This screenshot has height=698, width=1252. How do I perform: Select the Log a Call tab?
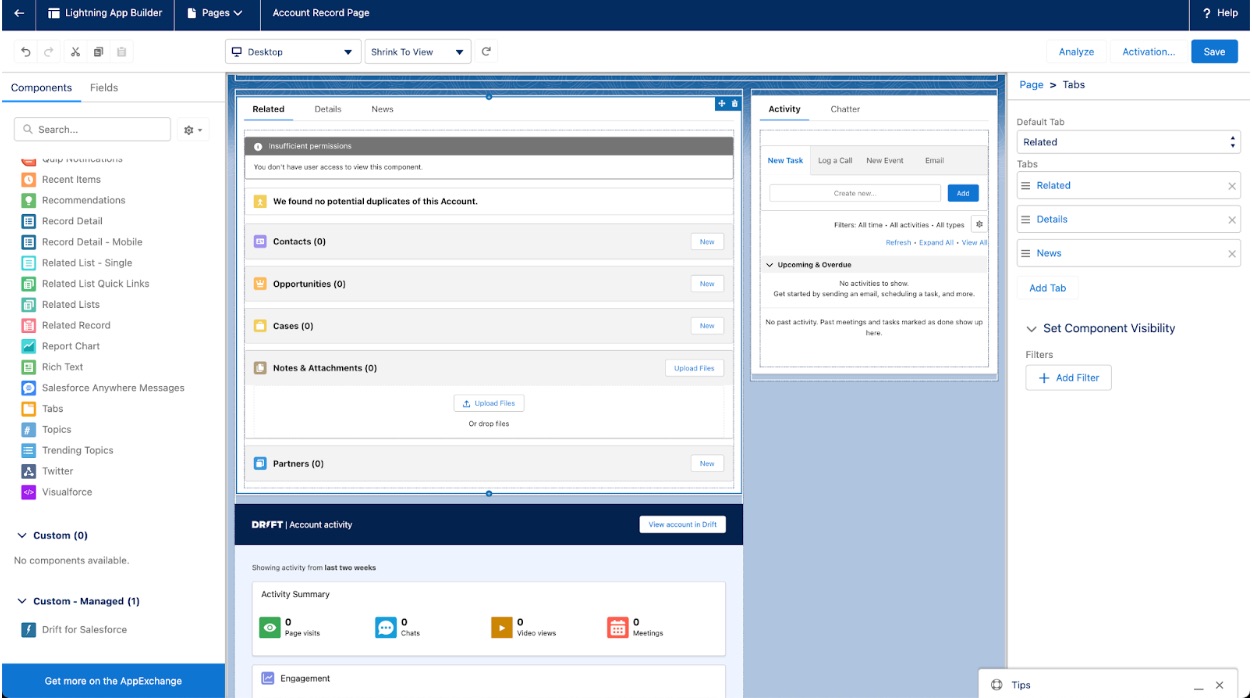click(x=835, y=160)
